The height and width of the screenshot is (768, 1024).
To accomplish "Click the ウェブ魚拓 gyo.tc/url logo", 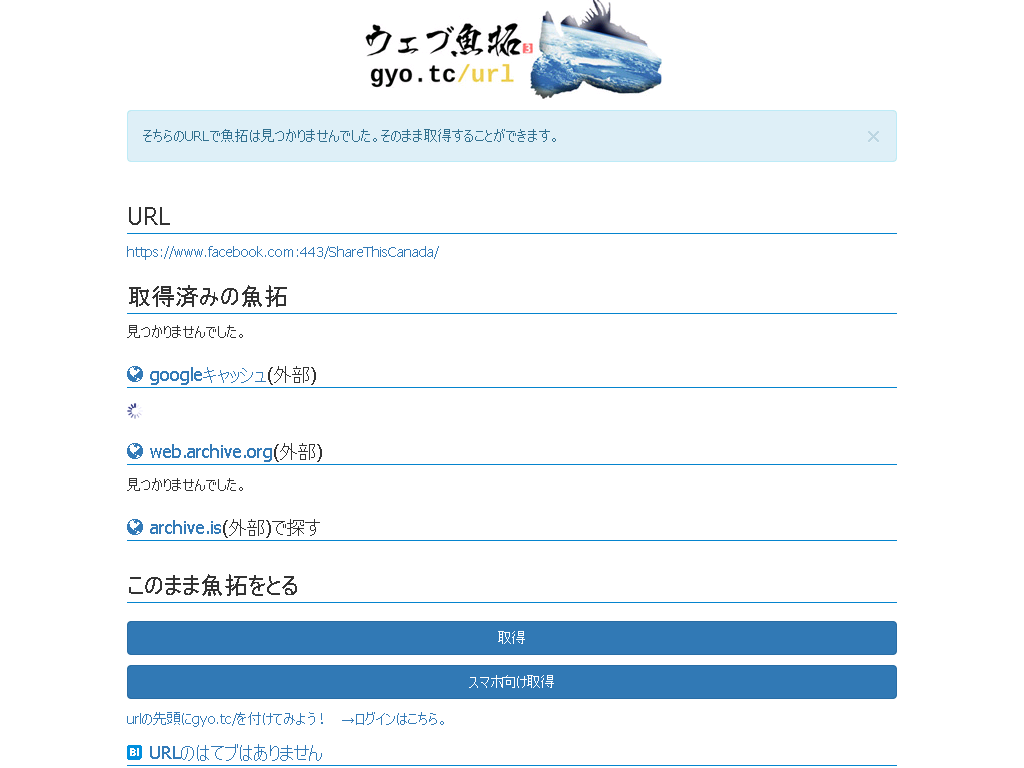I will click(x=512, y=52).
